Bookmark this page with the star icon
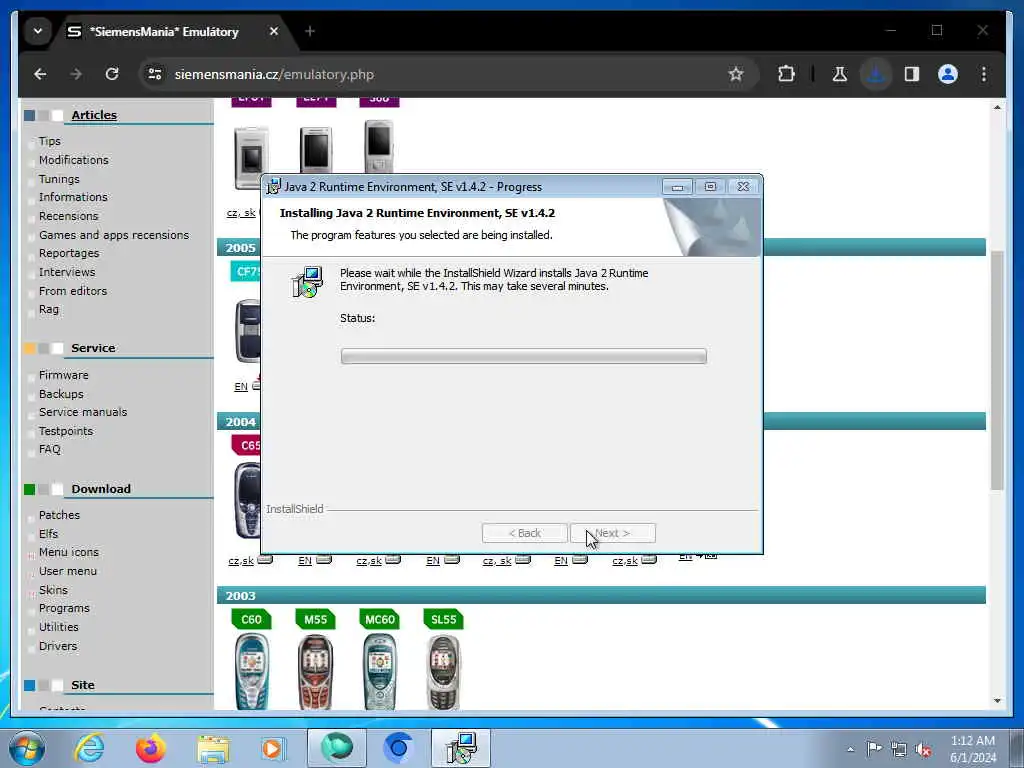The width and height of the screenshot is (1024, 768). point(736,74)
